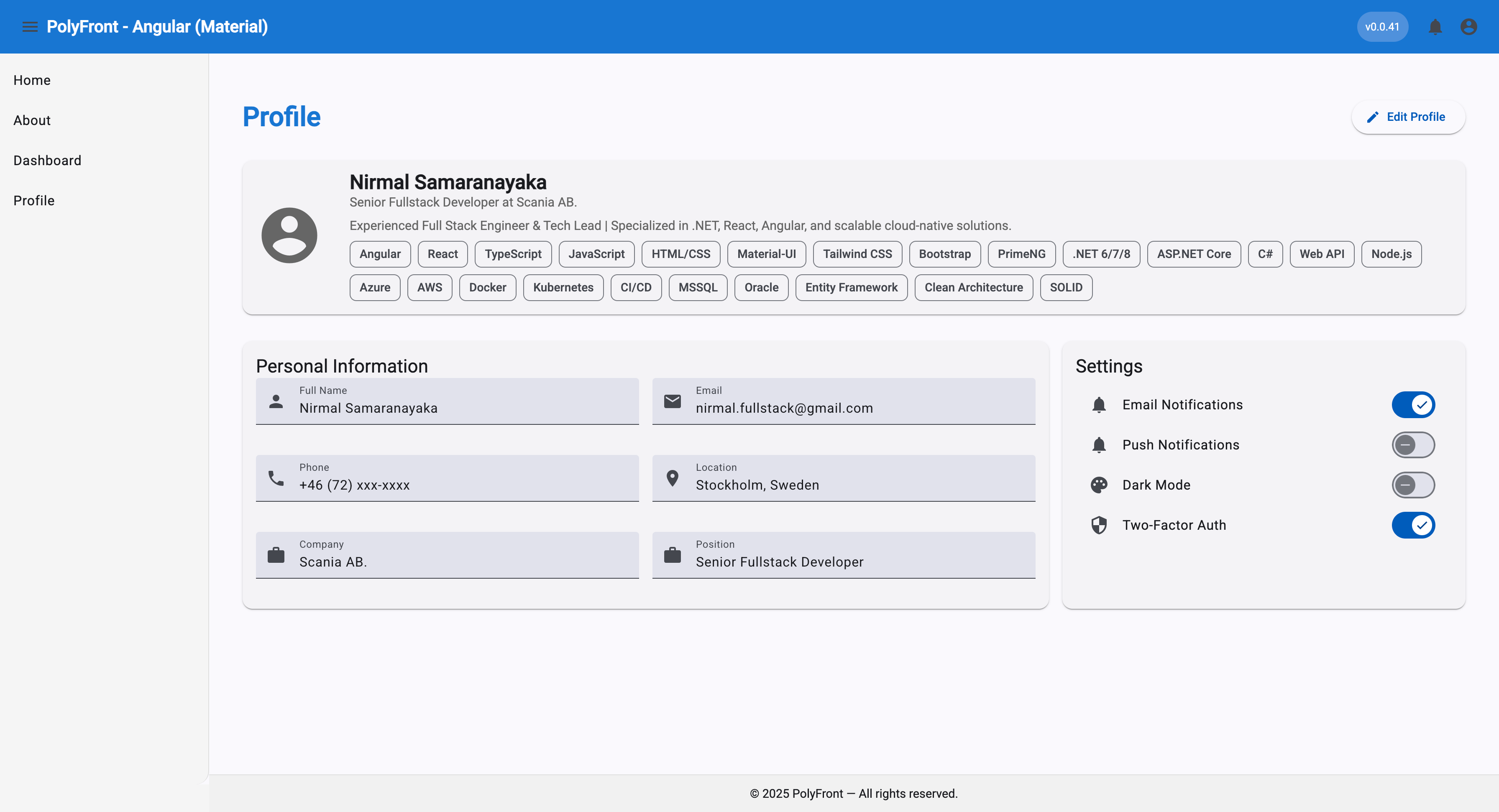Click the Edit Profile button
Viewport: 1499px width, 812px height.
point(1408,117)
